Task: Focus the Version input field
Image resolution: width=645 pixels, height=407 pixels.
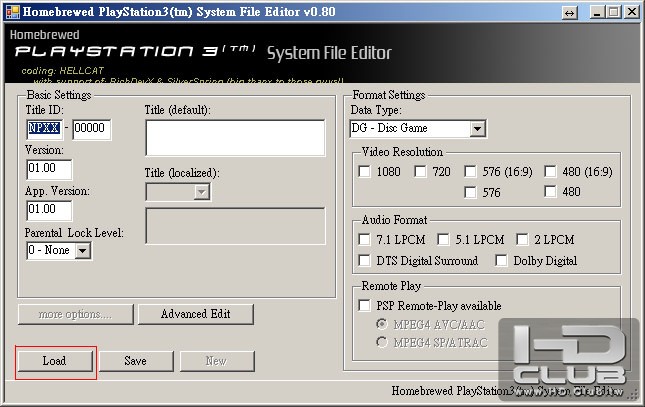Action: pyautogui.click(x=49, y=169)
